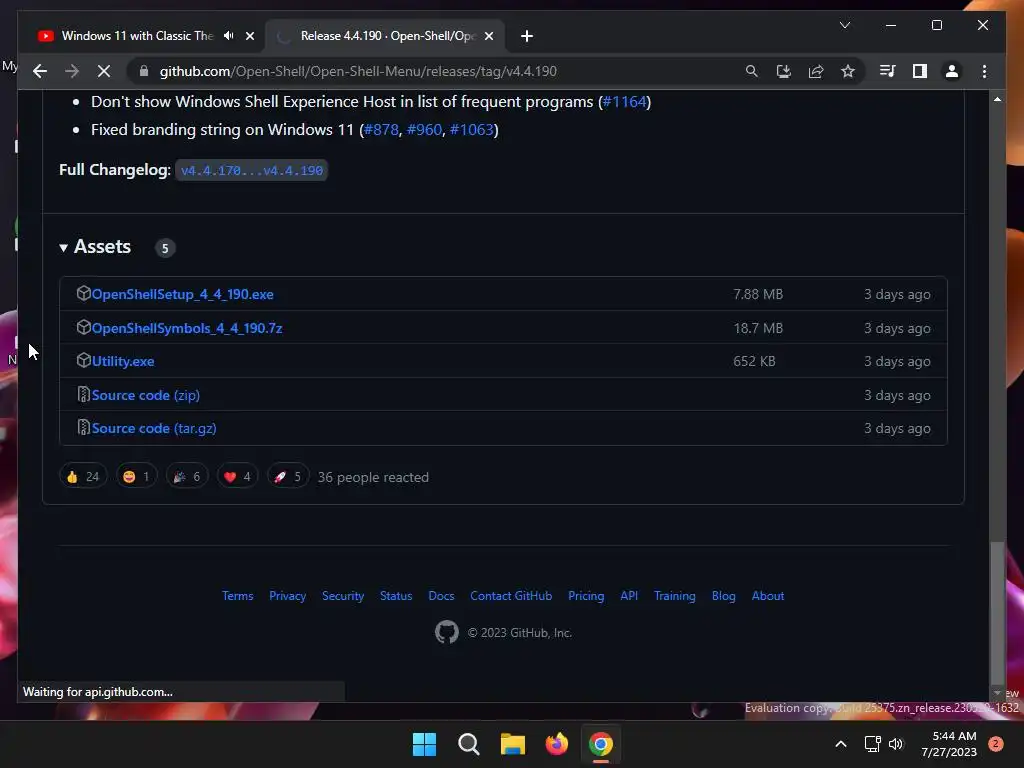Open the Training footer link
This screenshot has width=1024, height=768.
pos(675,596)
